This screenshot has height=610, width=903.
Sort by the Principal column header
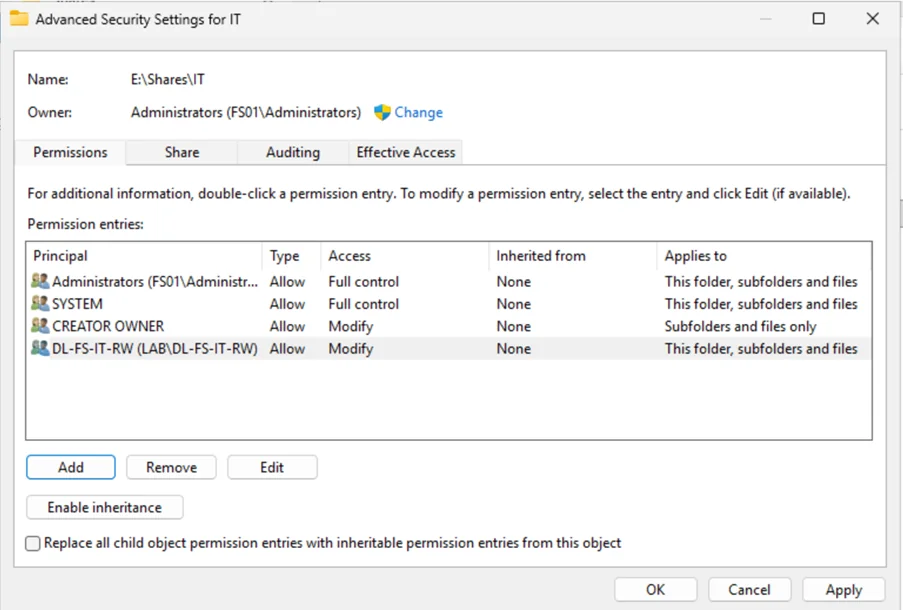tap(145, 256)
